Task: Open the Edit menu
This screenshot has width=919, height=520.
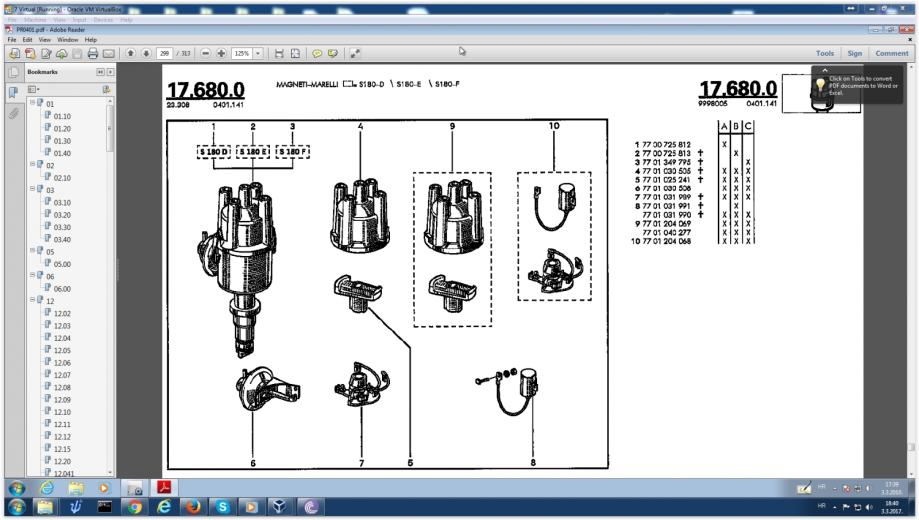Action: (28, 40)
